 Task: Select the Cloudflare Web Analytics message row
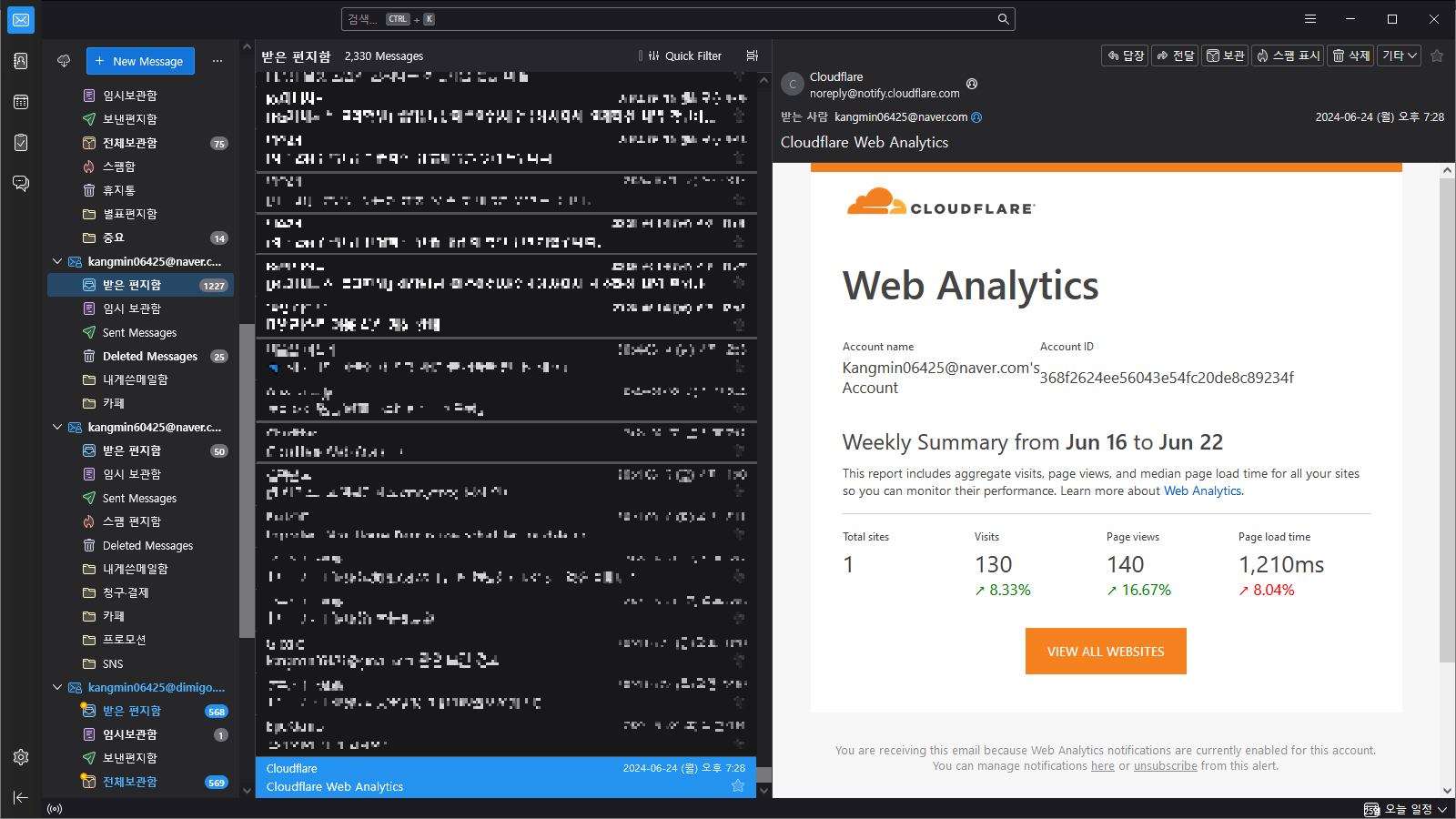[506, 777]
